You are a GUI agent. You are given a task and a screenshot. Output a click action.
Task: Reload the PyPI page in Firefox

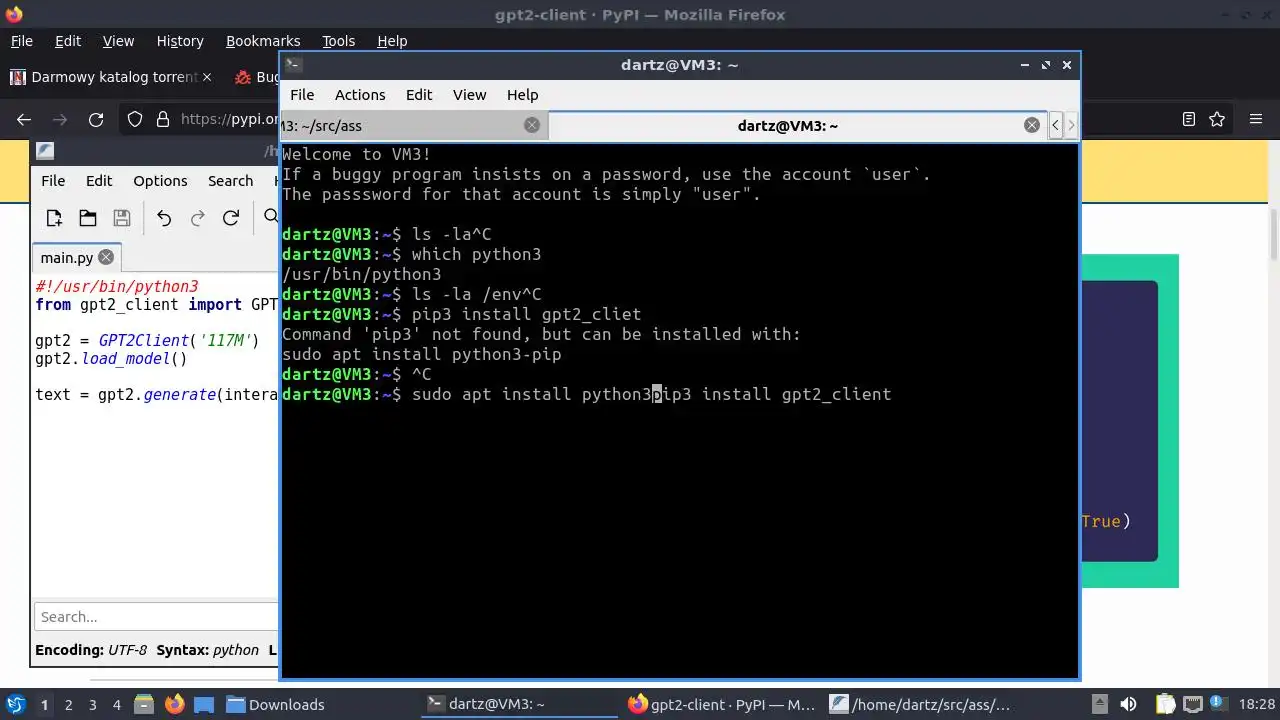[96, 119]
